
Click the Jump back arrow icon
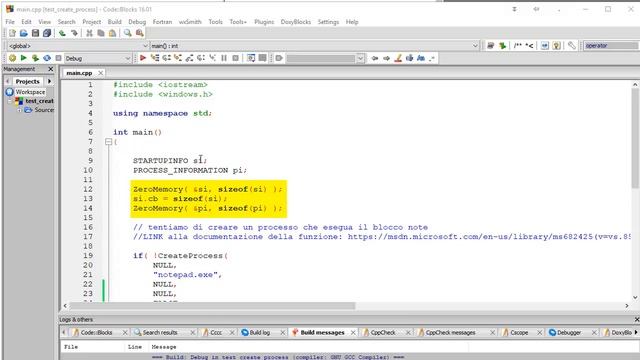point(375,58)
